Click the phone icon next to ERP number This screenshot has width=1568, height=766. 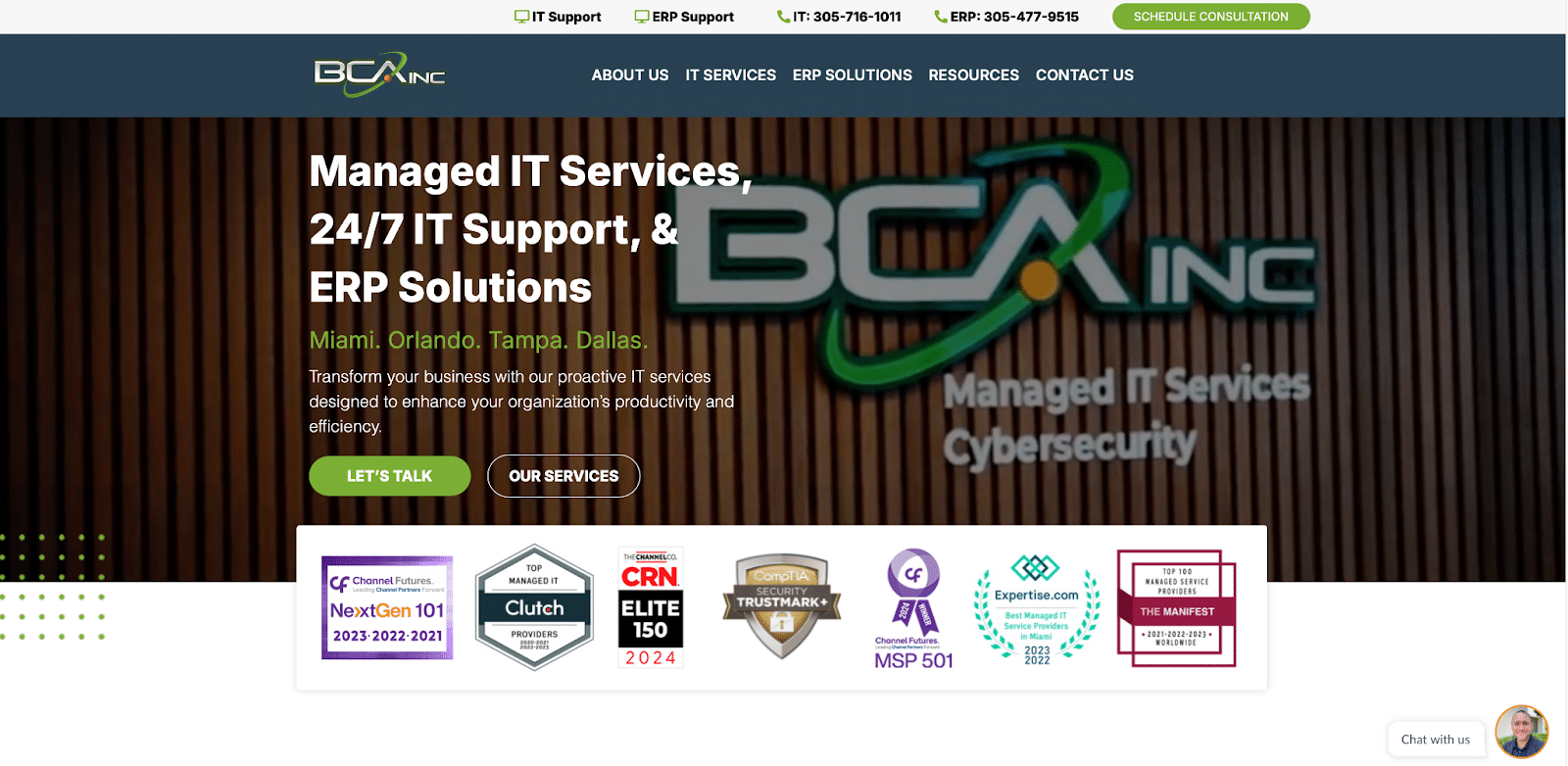941,17
